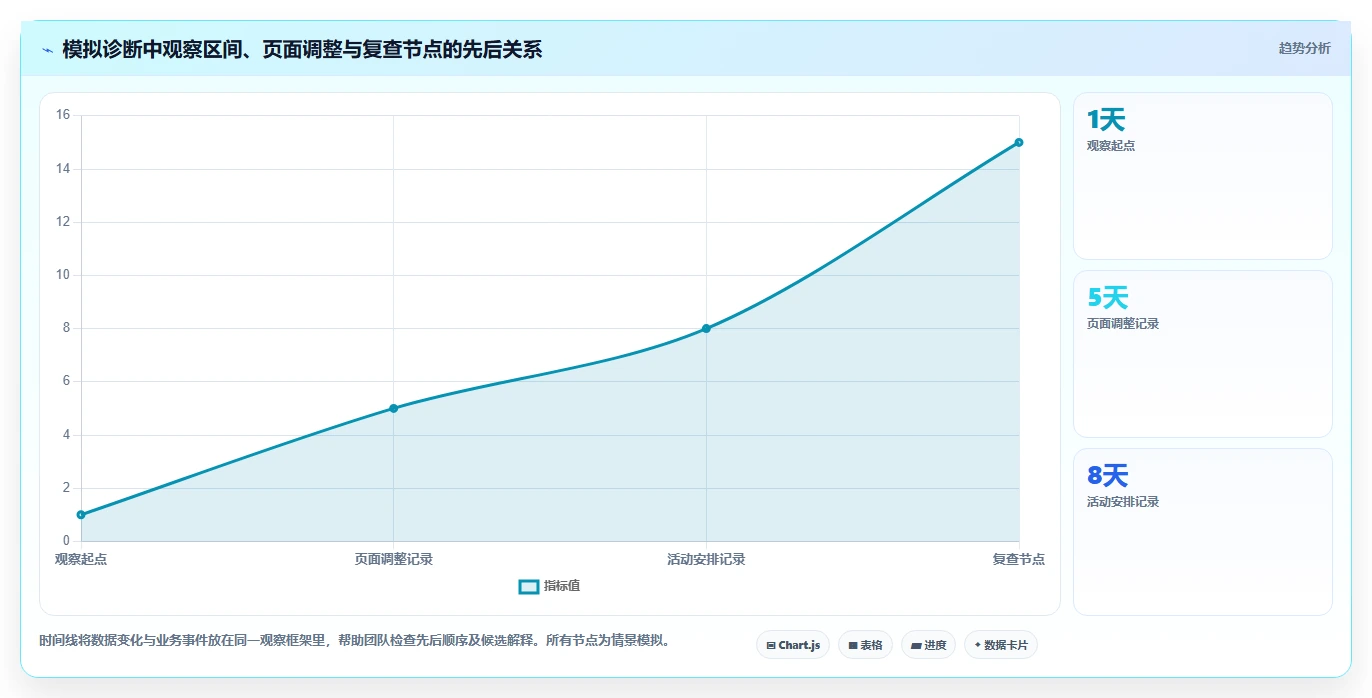Click x-axis label 复查节点
Screen dimensions: 1372x698
pyautogui.click(x=1019, y=559)
